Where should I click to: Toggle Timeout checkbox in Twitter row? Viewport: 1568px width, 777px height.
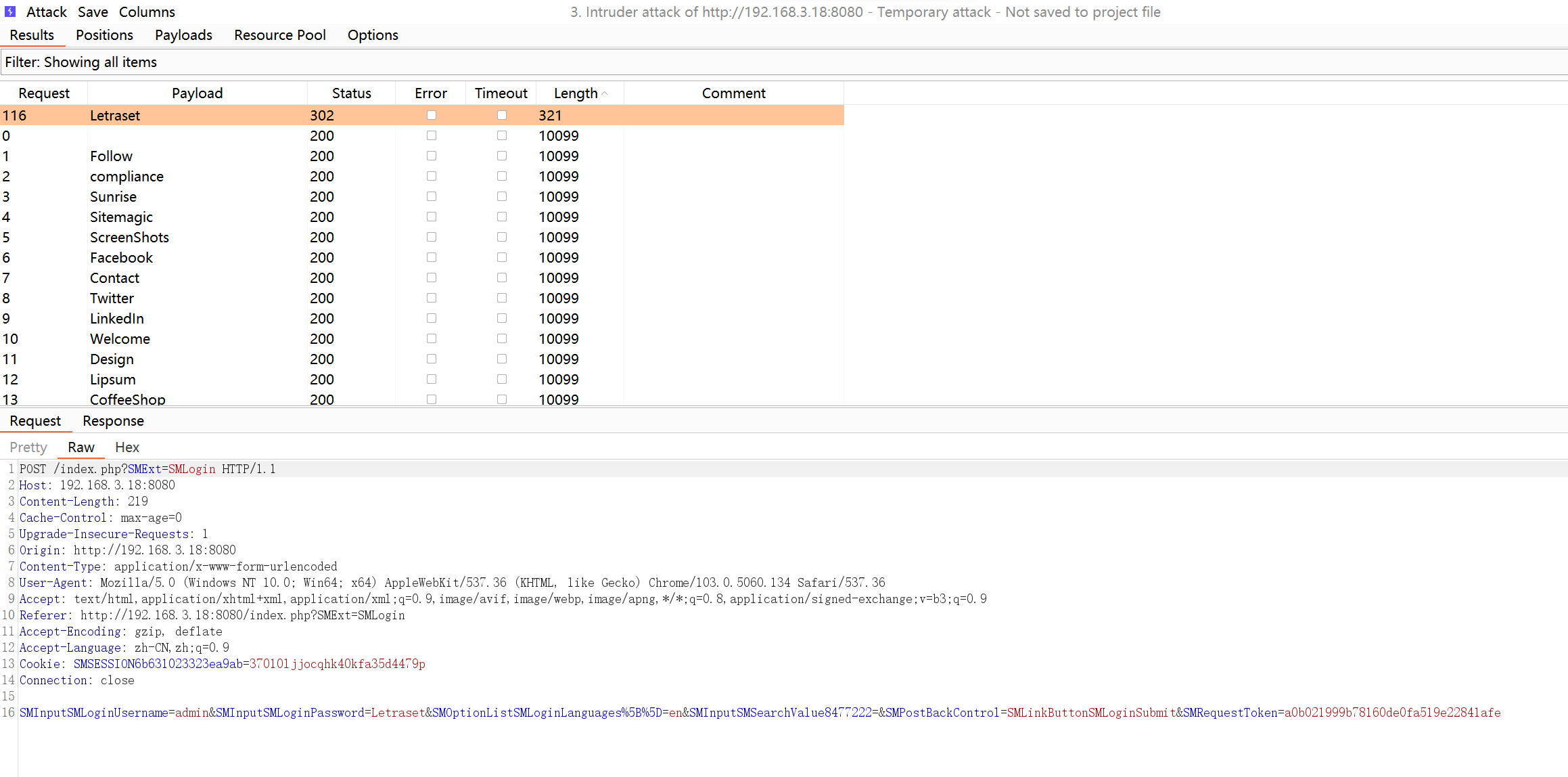502,298
